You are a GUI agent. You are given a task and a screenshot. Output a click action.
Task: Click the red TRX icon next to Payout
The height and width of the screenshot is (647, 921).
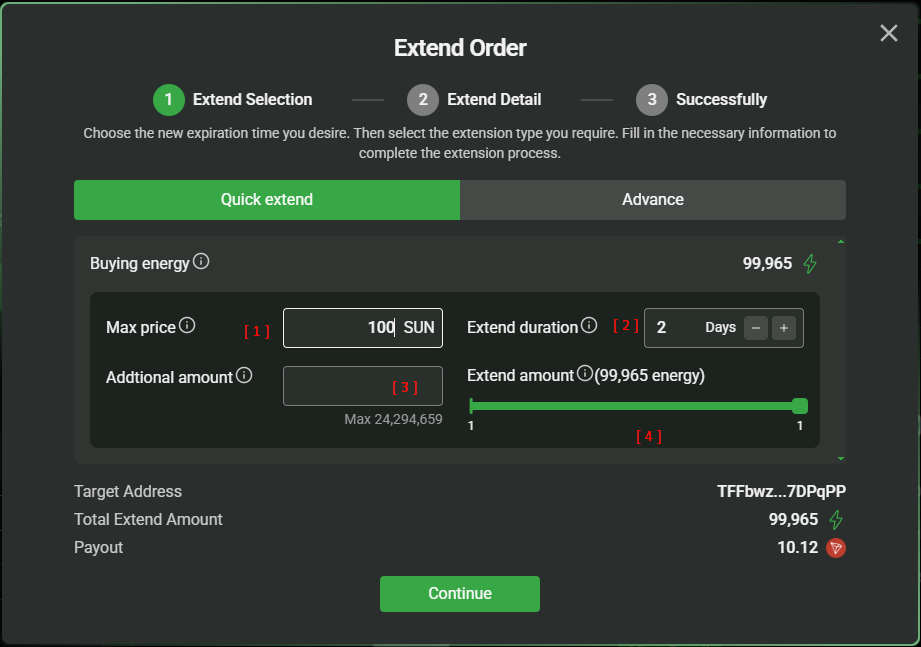point(836,548)
